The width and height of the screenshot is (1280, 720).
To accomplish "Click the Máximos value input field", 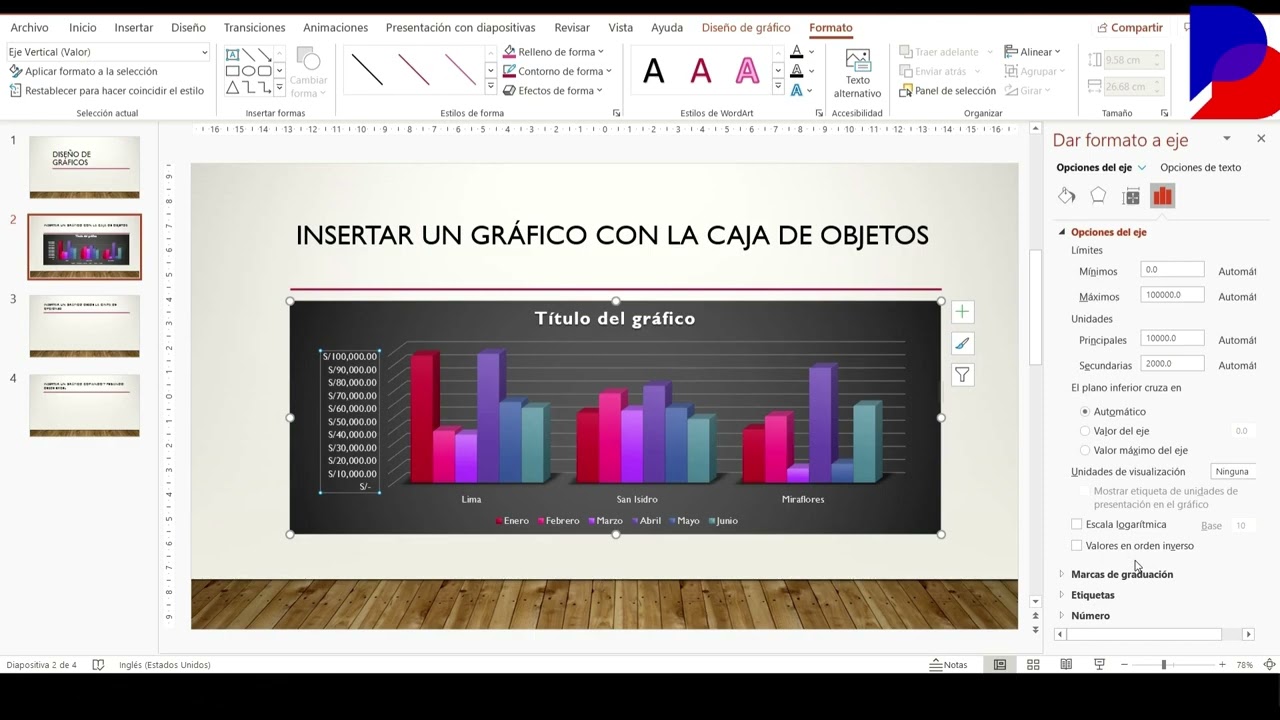I will click(x=1172, y=295).
